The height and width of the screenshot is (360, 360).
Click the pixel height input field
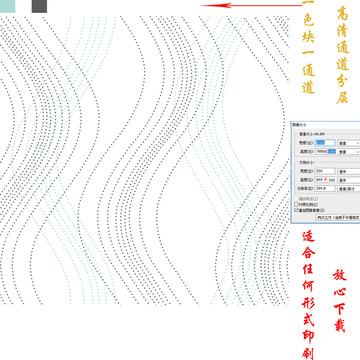[x=325, y=151]
